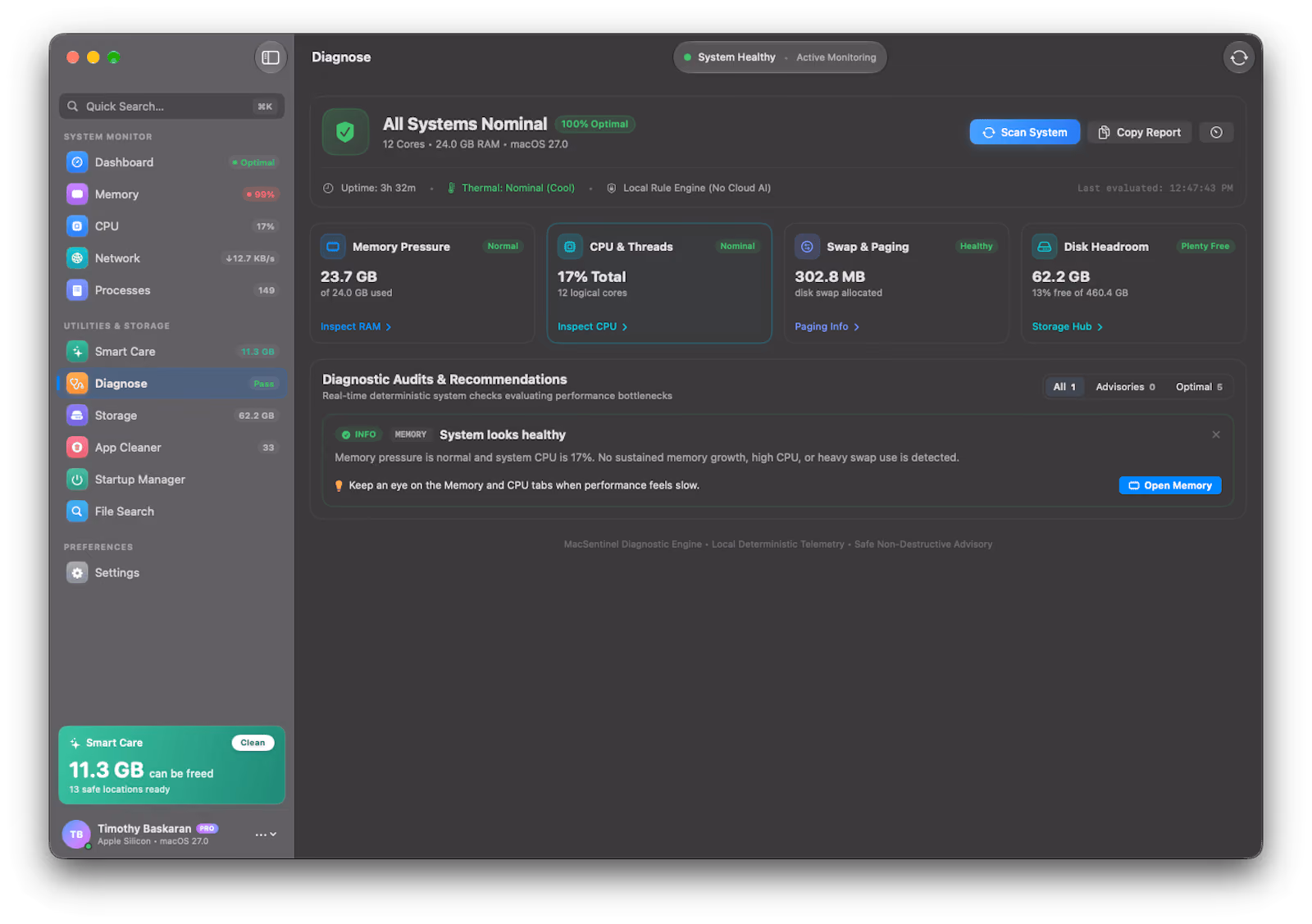Click the Memory Pressure card icon

click(333, 246)
